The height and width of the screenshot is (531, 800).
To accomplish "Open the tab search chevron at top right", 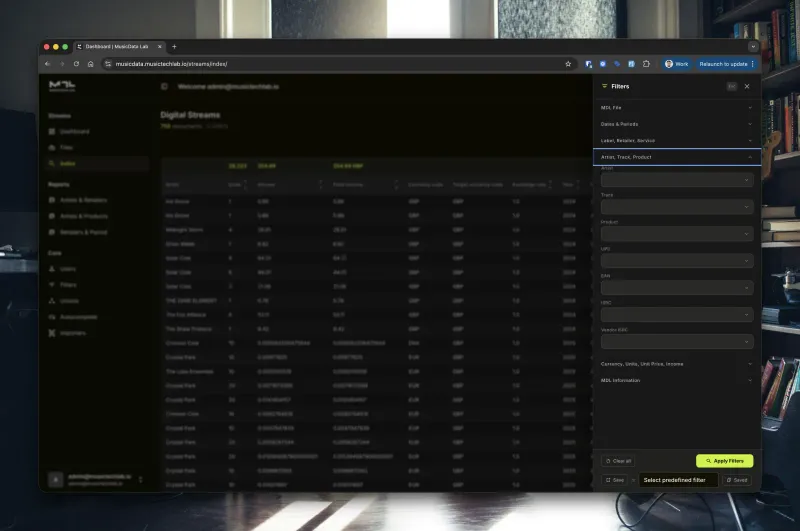I will 753,46.
